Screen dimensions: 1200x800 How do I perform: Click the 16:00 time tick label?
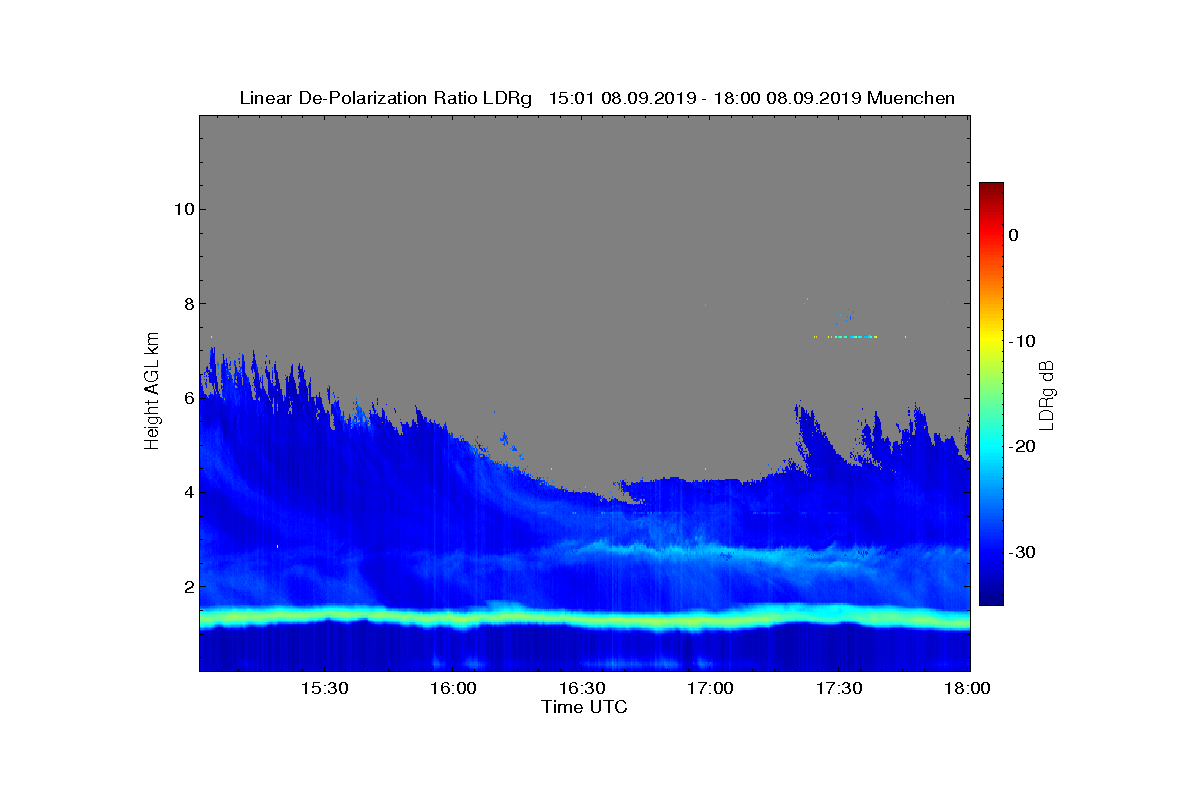pos(453,688)
